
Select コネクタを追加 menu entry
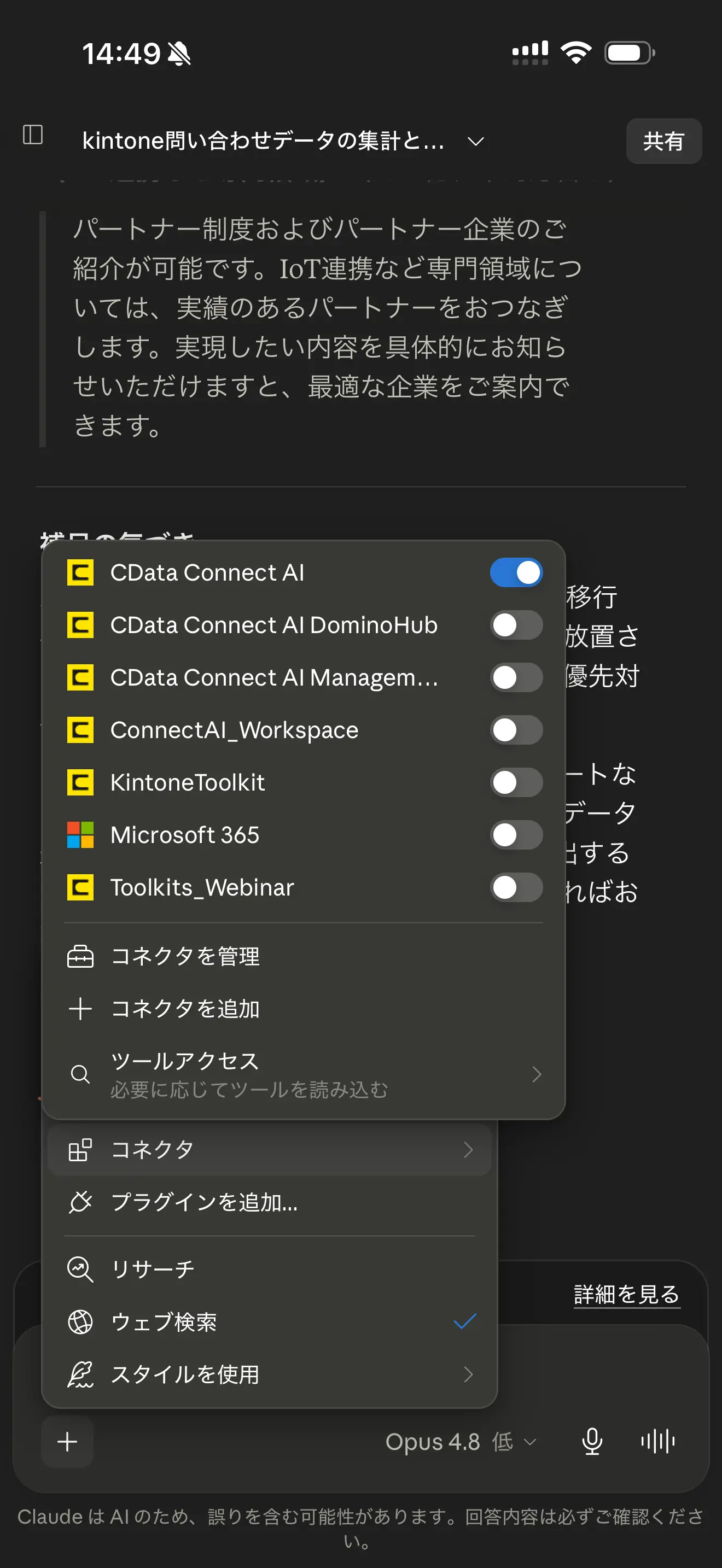pyautogui.click(x=303, y=1009)
